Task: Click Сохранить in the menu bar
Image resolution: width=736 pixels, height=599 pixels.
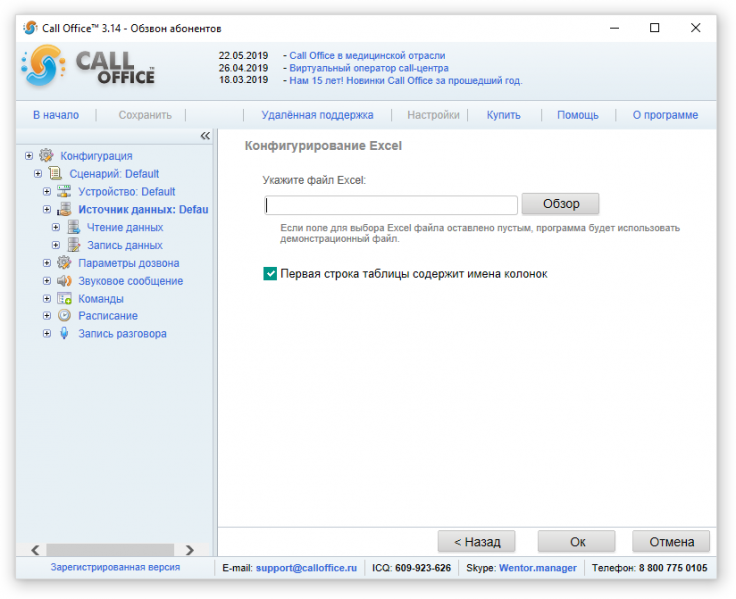Action: pos(145,115)
